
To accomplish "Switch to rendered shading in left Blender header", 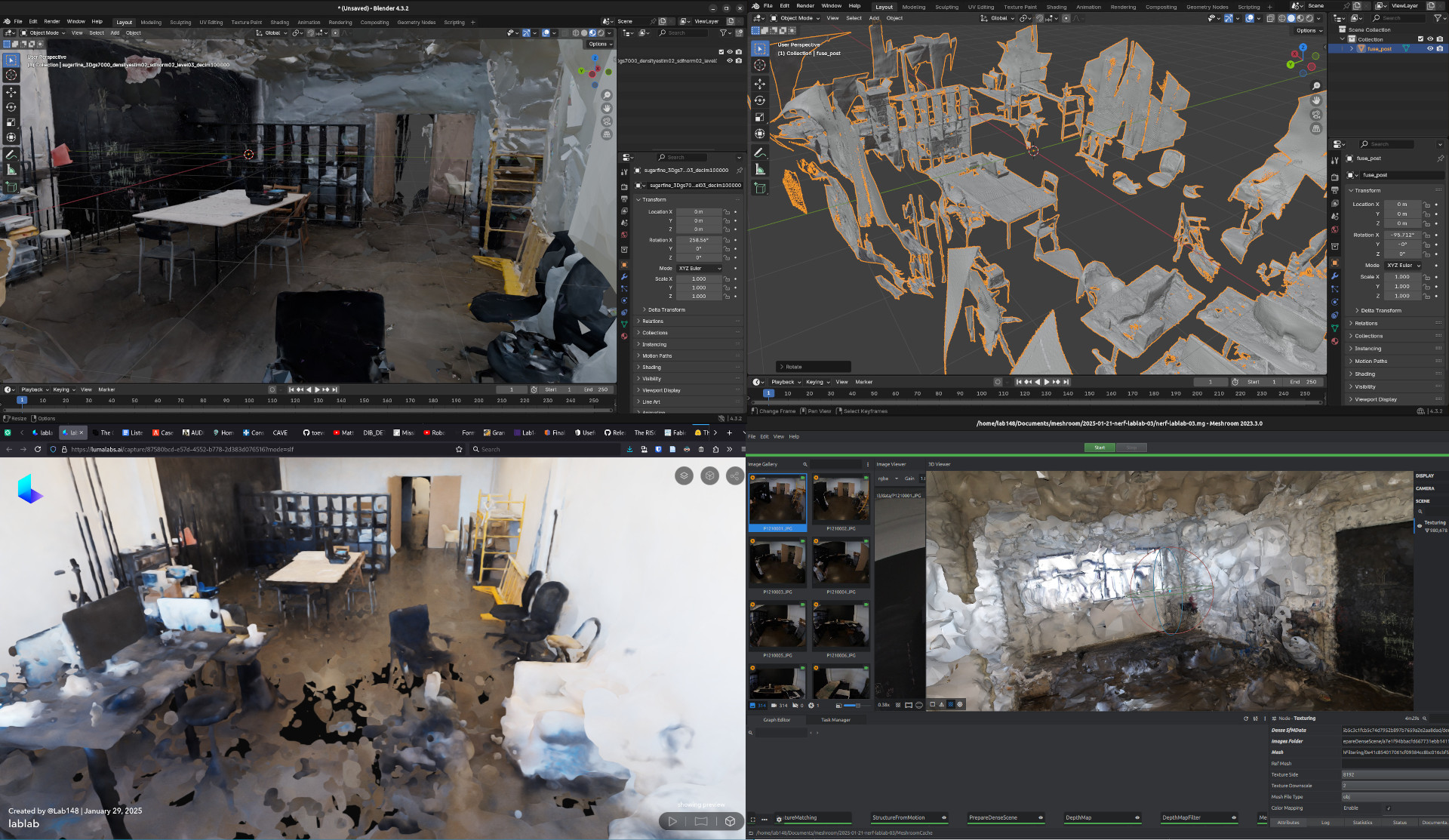I will [601, 33].
